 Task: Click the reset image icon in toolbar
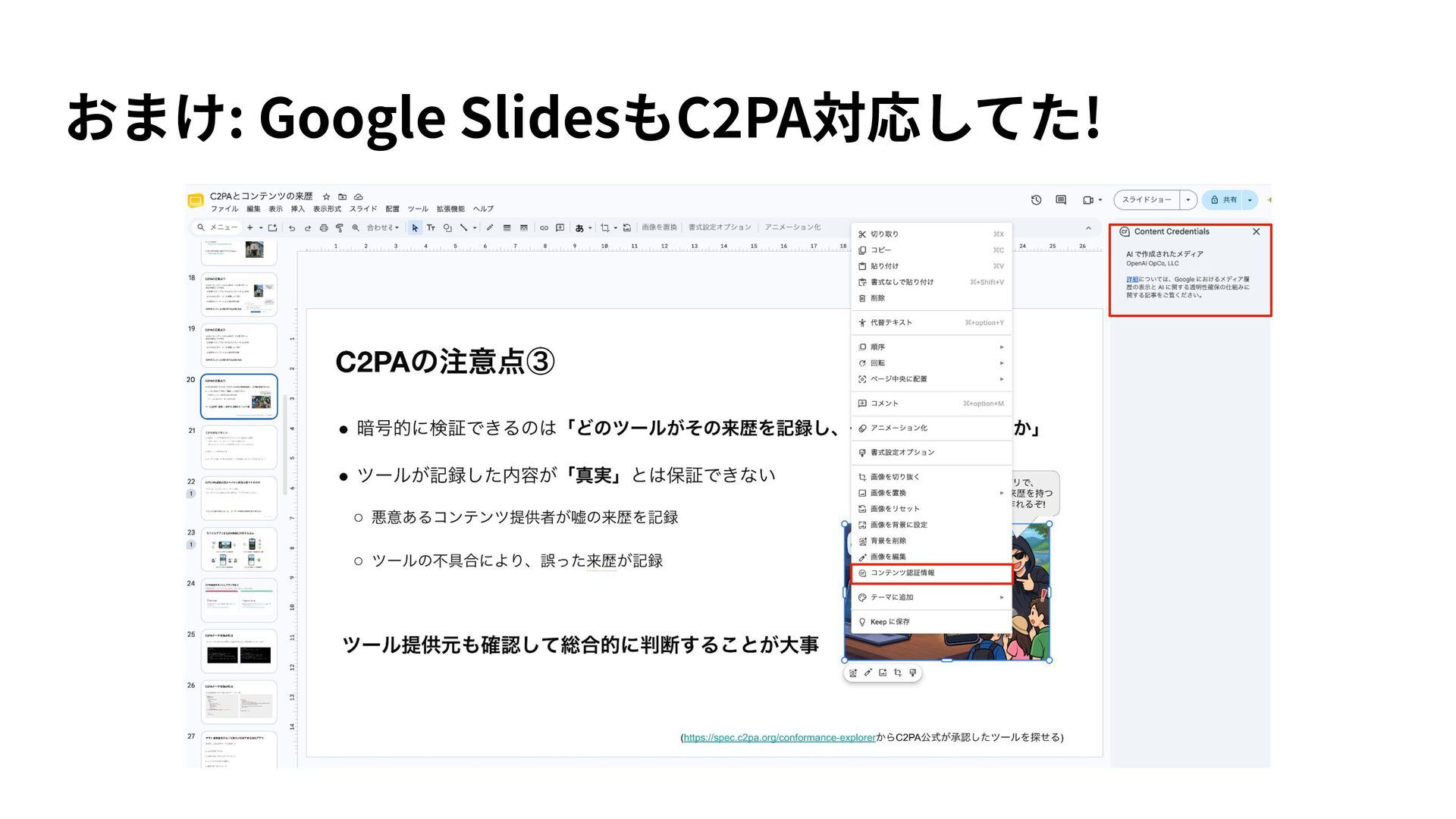(627, 227)
